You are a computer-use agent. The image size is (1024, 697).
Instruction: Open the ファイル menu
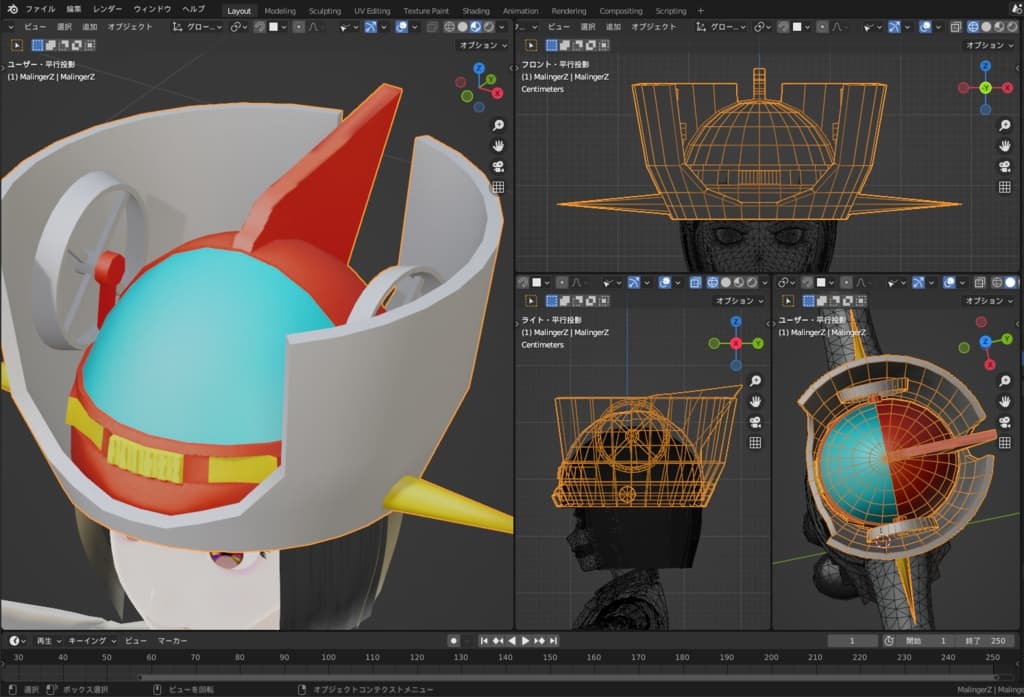40,10
